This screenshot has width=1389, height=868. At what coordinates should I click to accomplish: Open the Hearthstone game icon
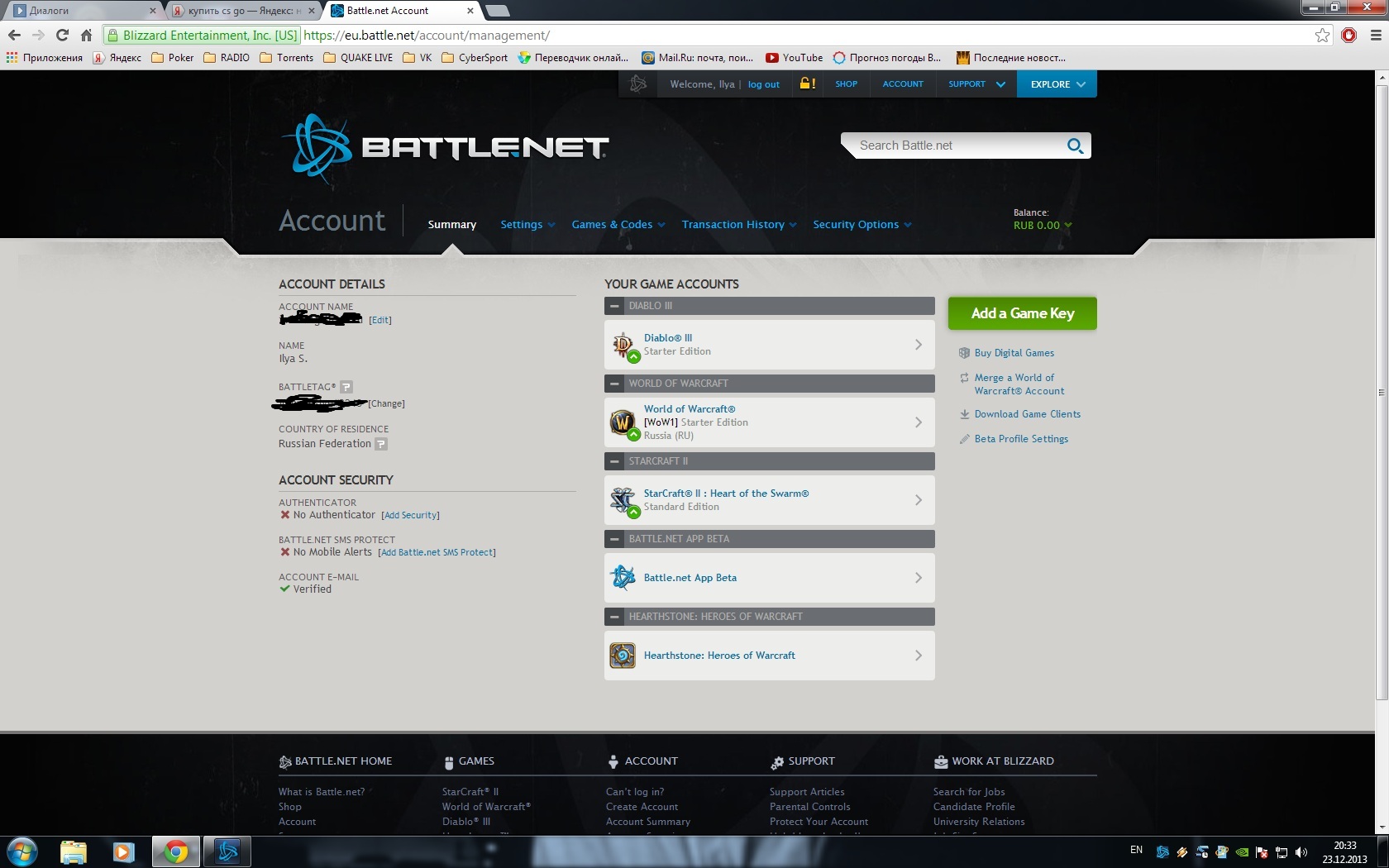click(623, 656)
